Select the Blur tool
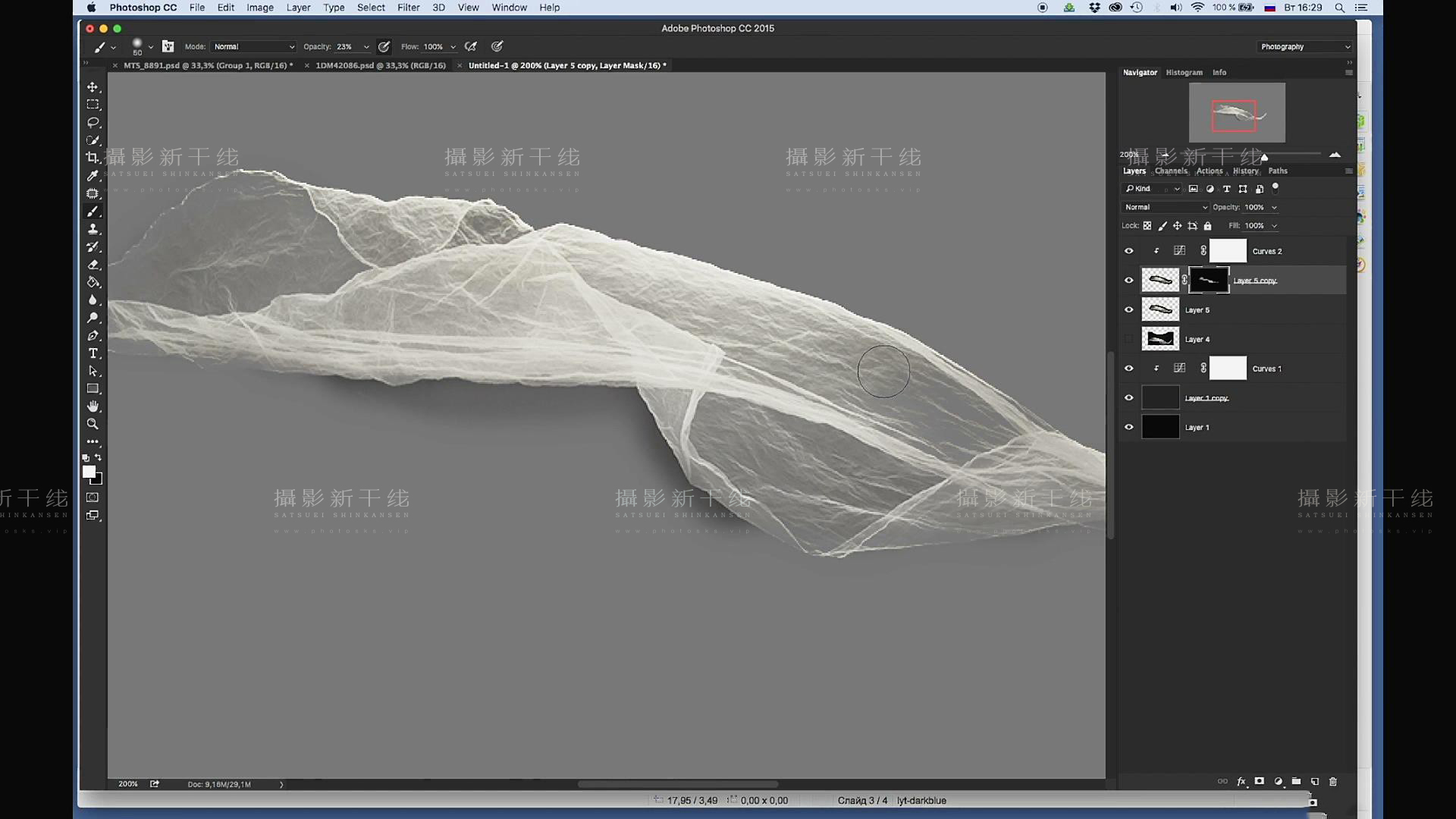The height and width of the screenshot is (819, 1456). (93, 300)
